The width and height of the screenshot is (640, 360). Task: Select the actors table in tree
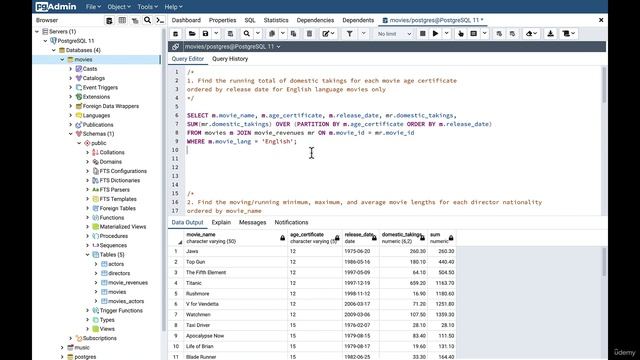pos(116,264)
